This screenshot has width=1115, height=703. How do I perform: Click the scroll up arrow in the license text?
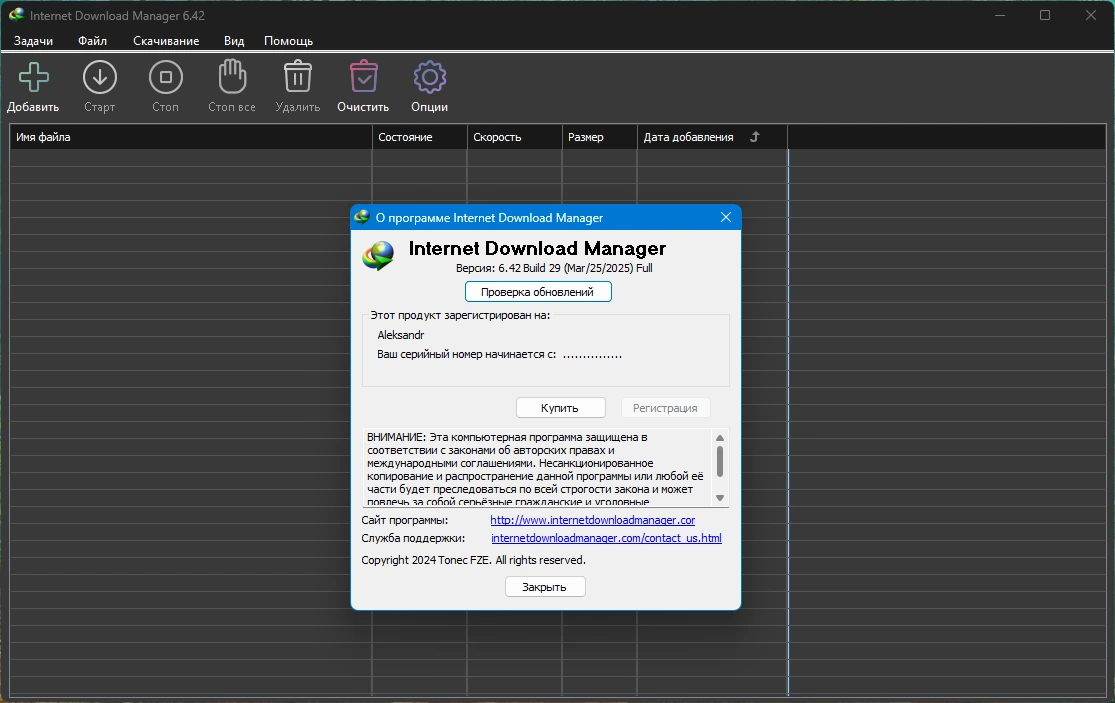pos(720,438)
